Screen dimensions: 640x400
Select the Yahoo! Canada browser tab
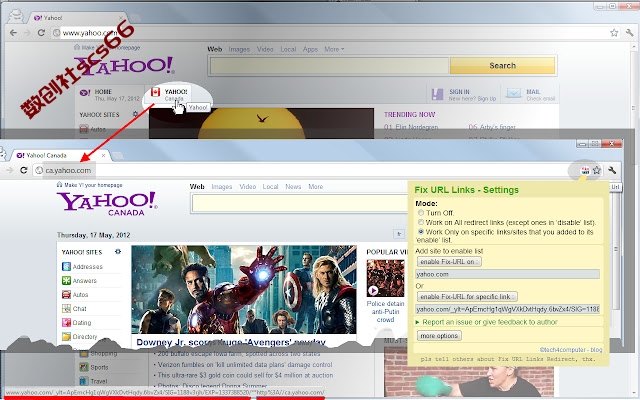coord(60,156)
